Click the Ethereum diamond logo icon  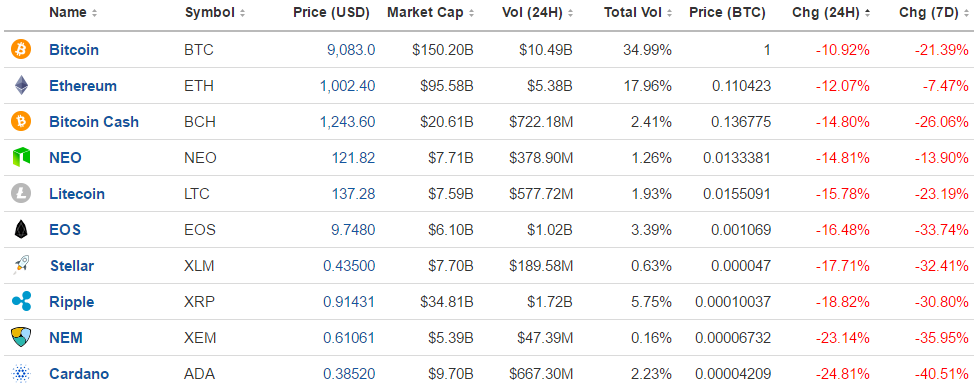click(21, 85)
